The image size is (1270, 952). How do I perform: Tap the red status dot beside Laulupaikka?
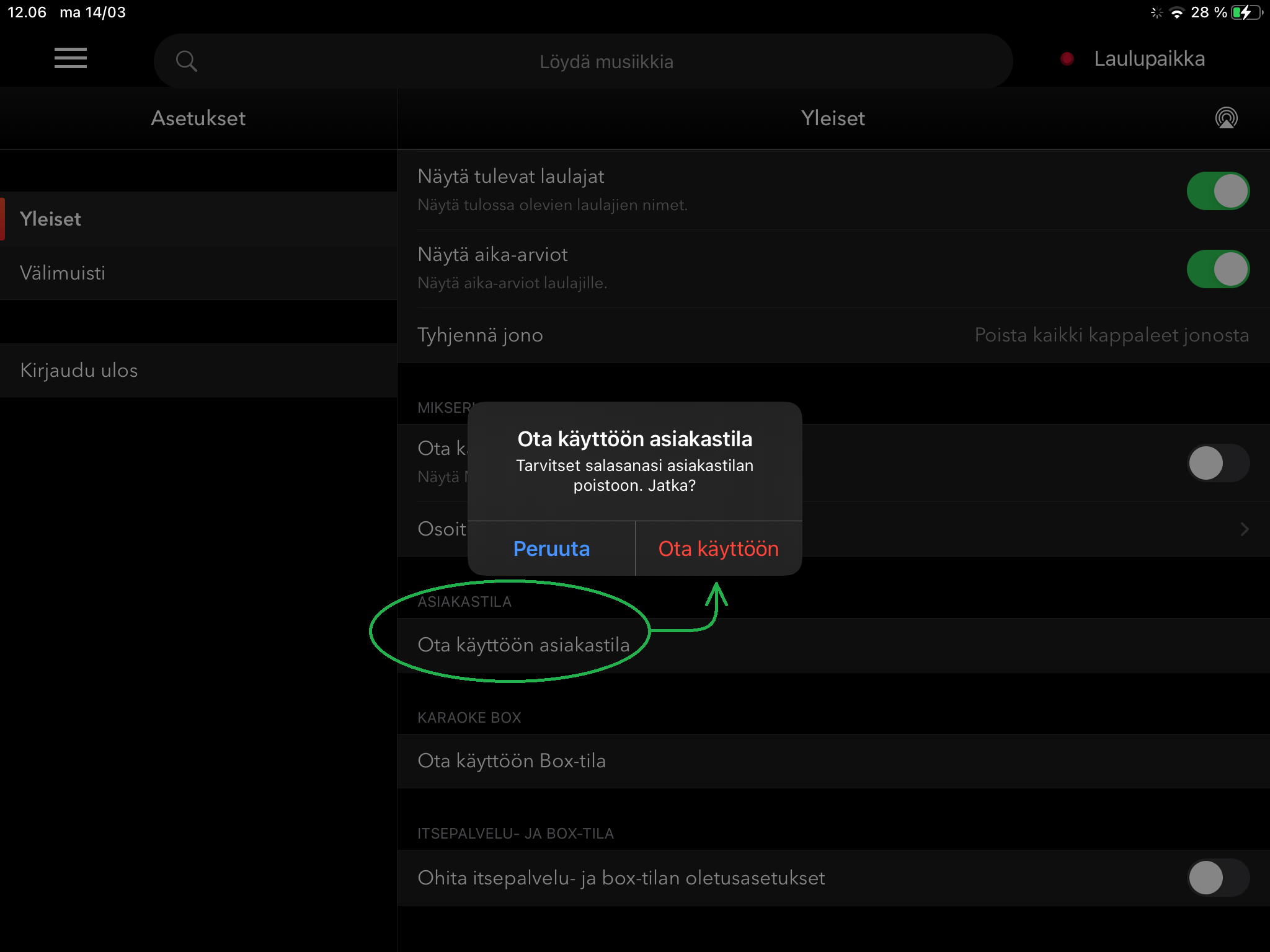click(x=1067, y=59)
